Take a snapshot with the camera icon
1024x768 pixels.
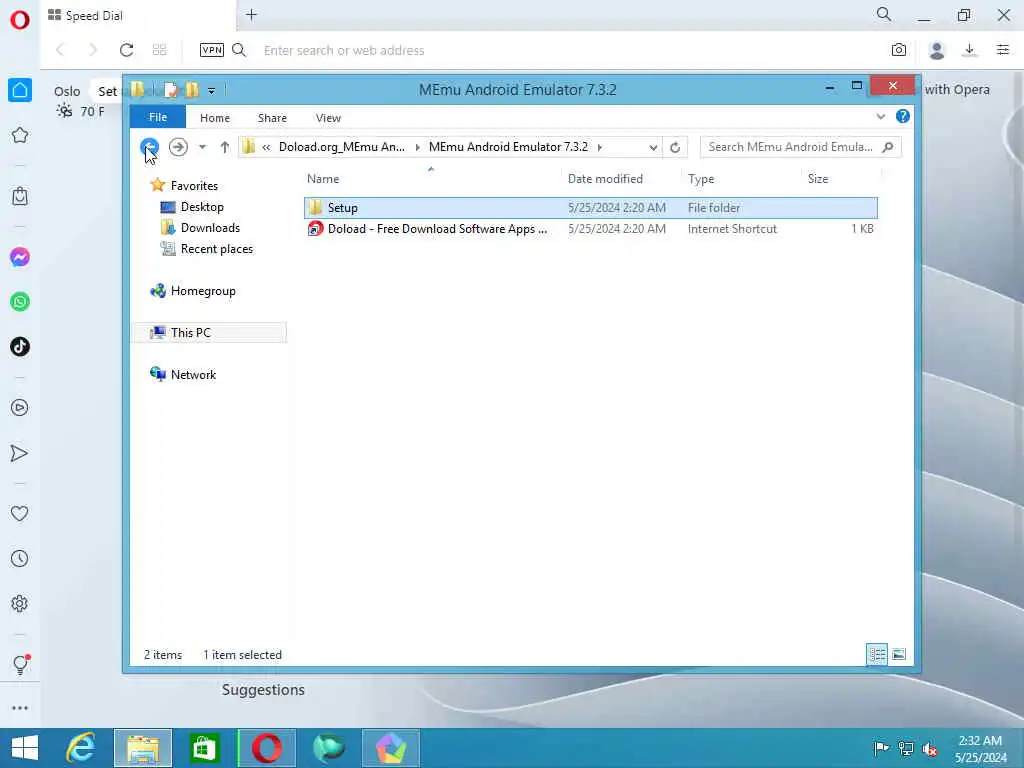click(899, 50)
